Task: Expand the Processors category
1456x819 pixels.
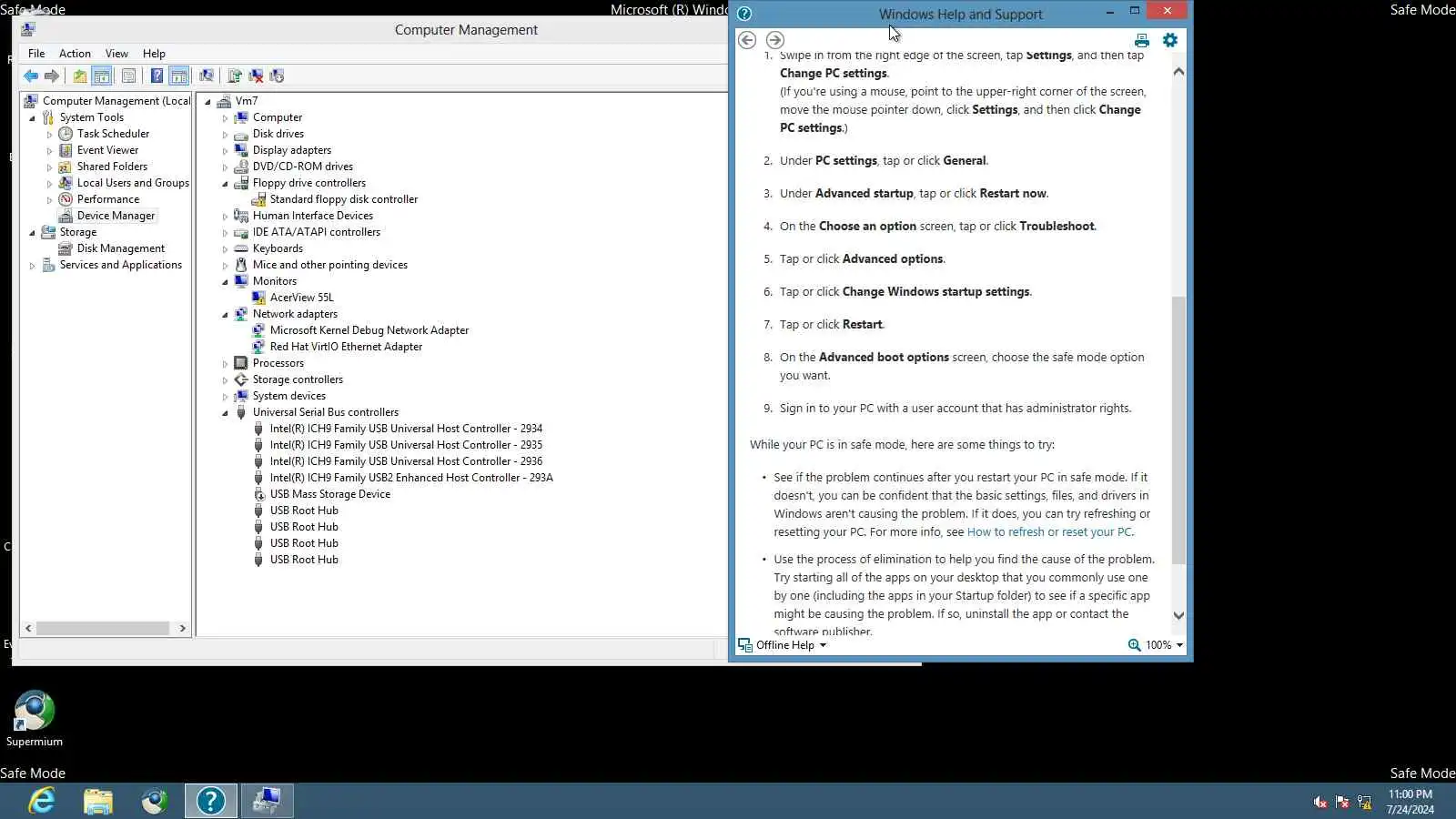Action: click(x=225, y=364)
